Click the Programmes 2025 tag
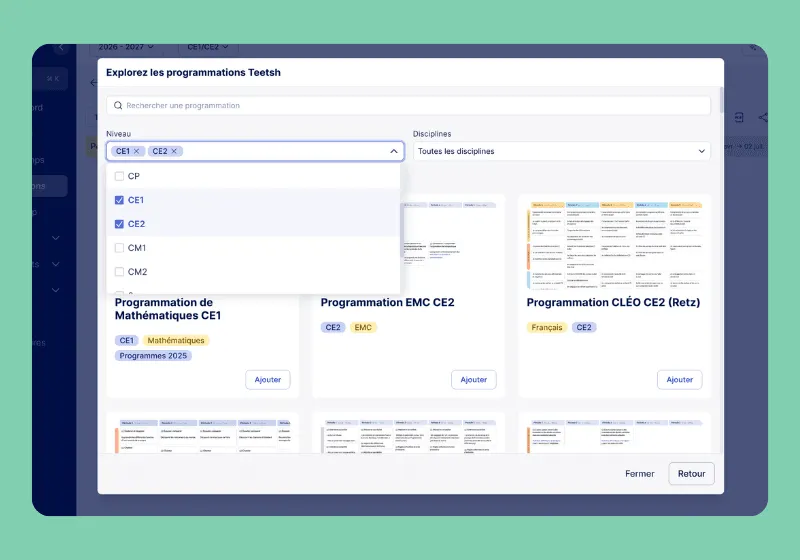The width and height of the screenshot is (800, 560). 153,356
